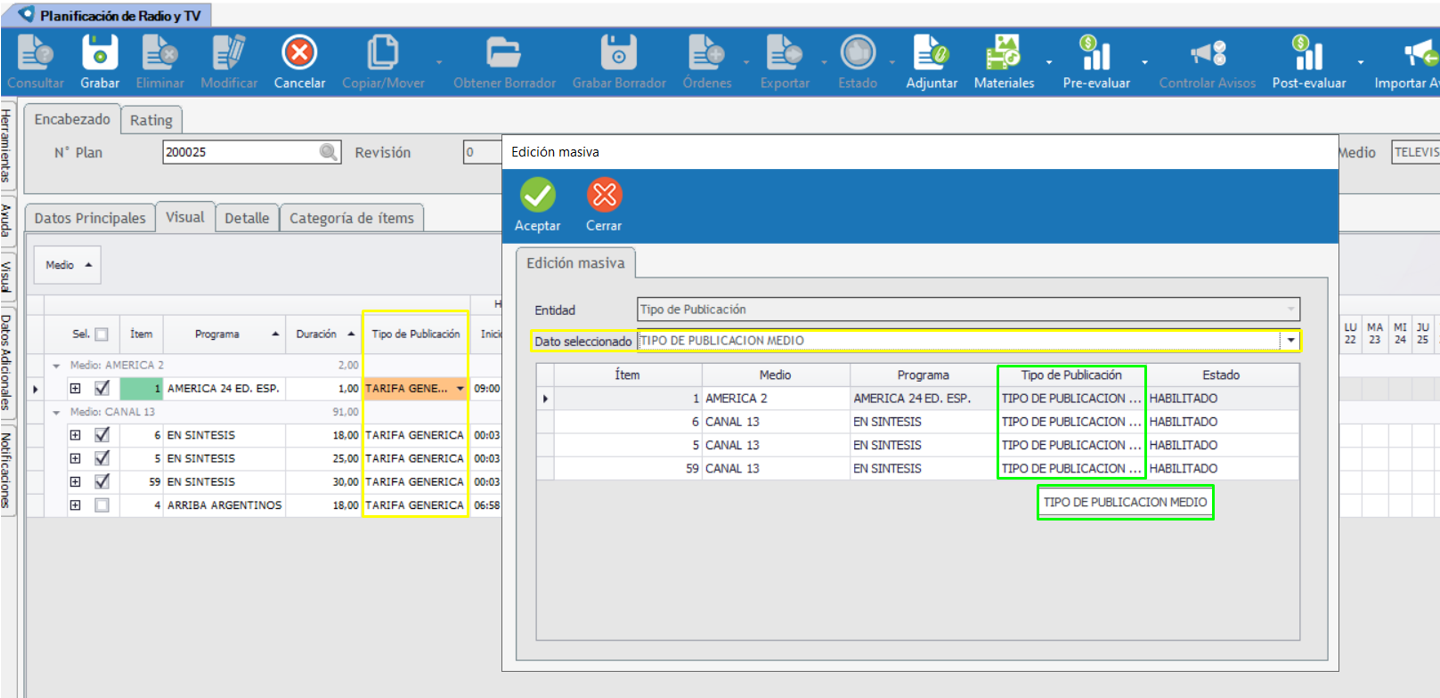This screenshot has width=1440, height=698.
Task: Click the Planificación de Radio y TV window tab
Action: point(112,15)
